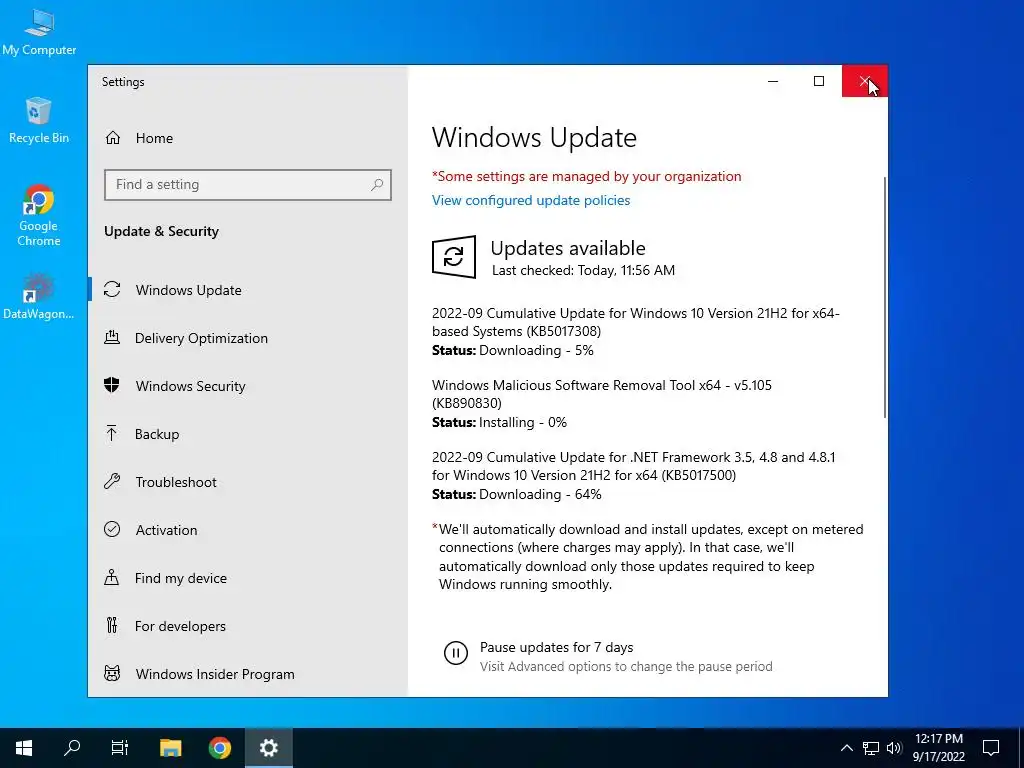
Task: Click inside the Find a setting search box
Action: coord(248,185)
